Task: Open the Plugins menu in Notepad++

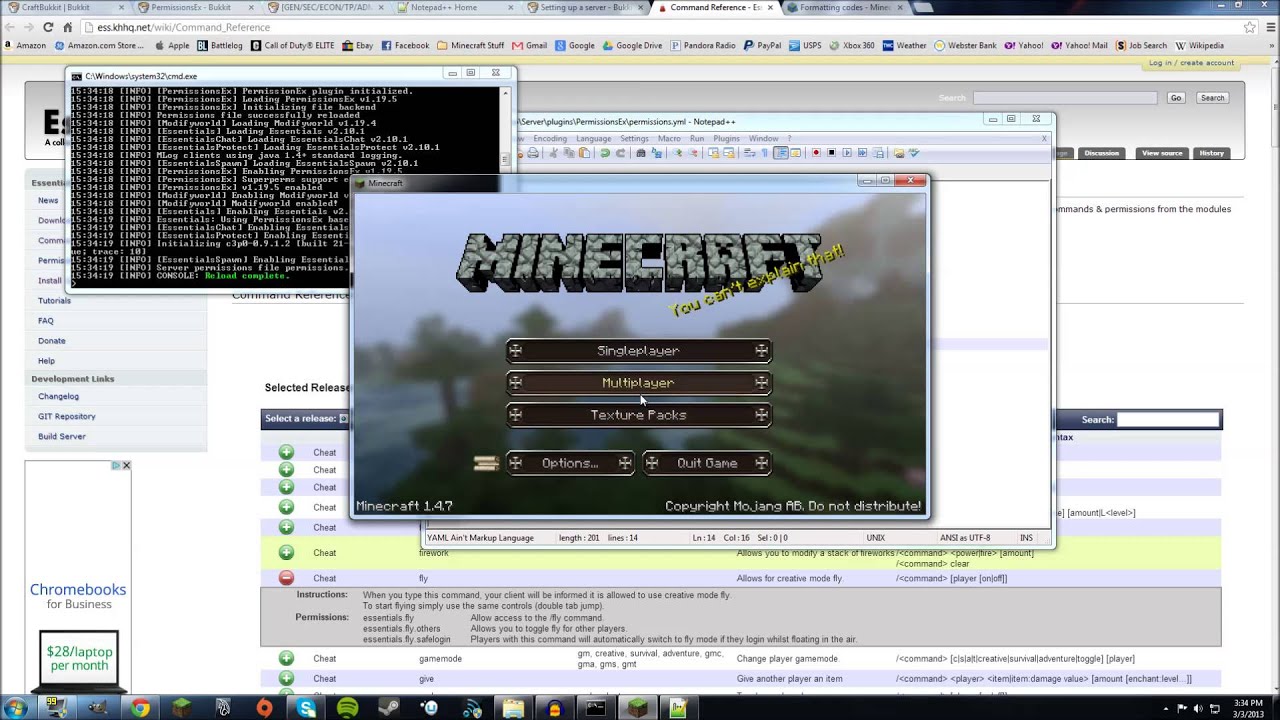Action: coord(726,139)
